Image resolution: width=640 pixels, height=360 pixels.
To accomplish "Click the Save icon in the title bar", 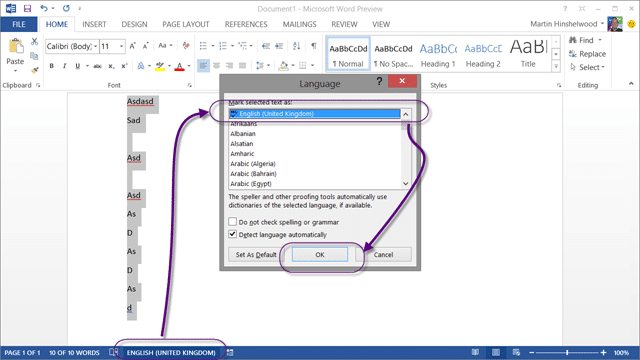I will click(27, 8).
